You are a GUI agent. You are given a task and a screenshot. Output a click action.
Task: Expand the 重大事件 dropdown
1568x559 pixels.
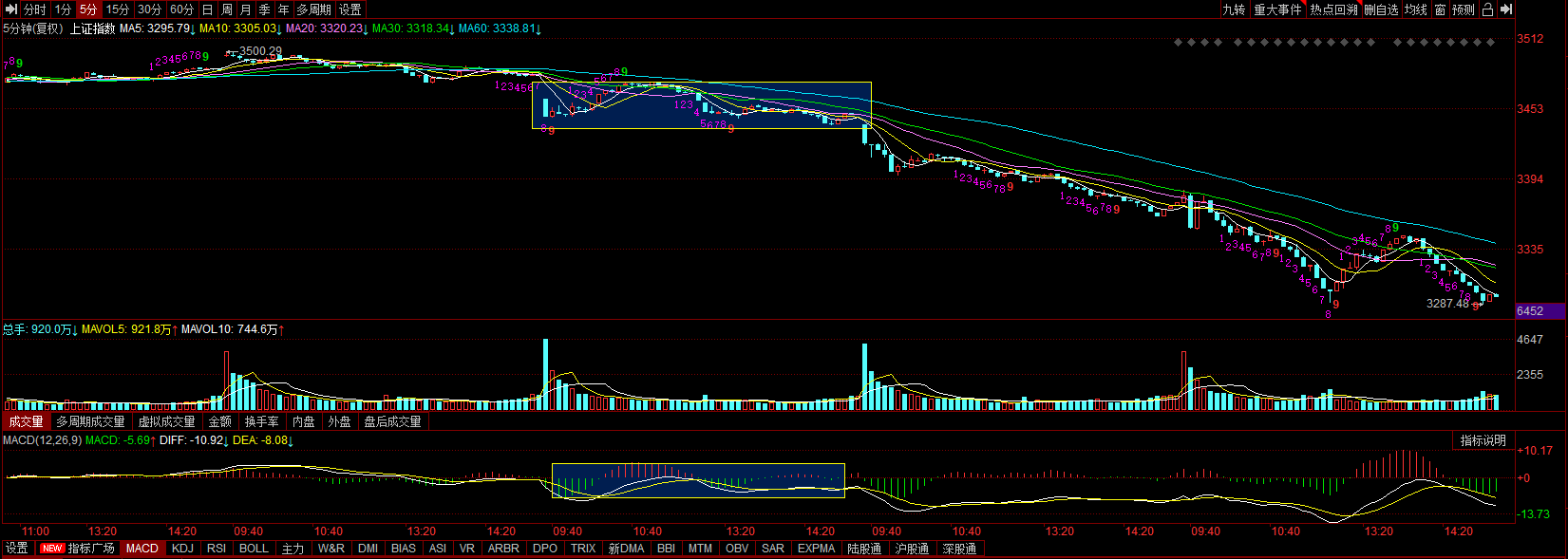point(1277,9)
